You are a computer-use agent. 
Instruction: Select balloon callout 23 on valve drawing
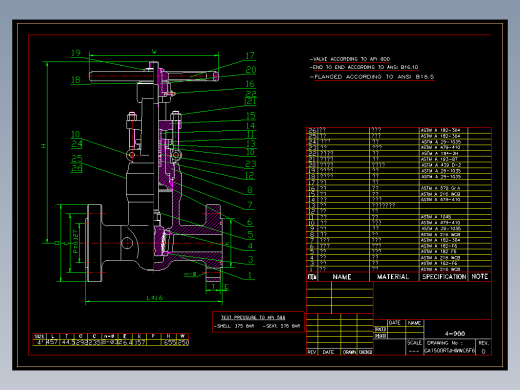(251, 164)
